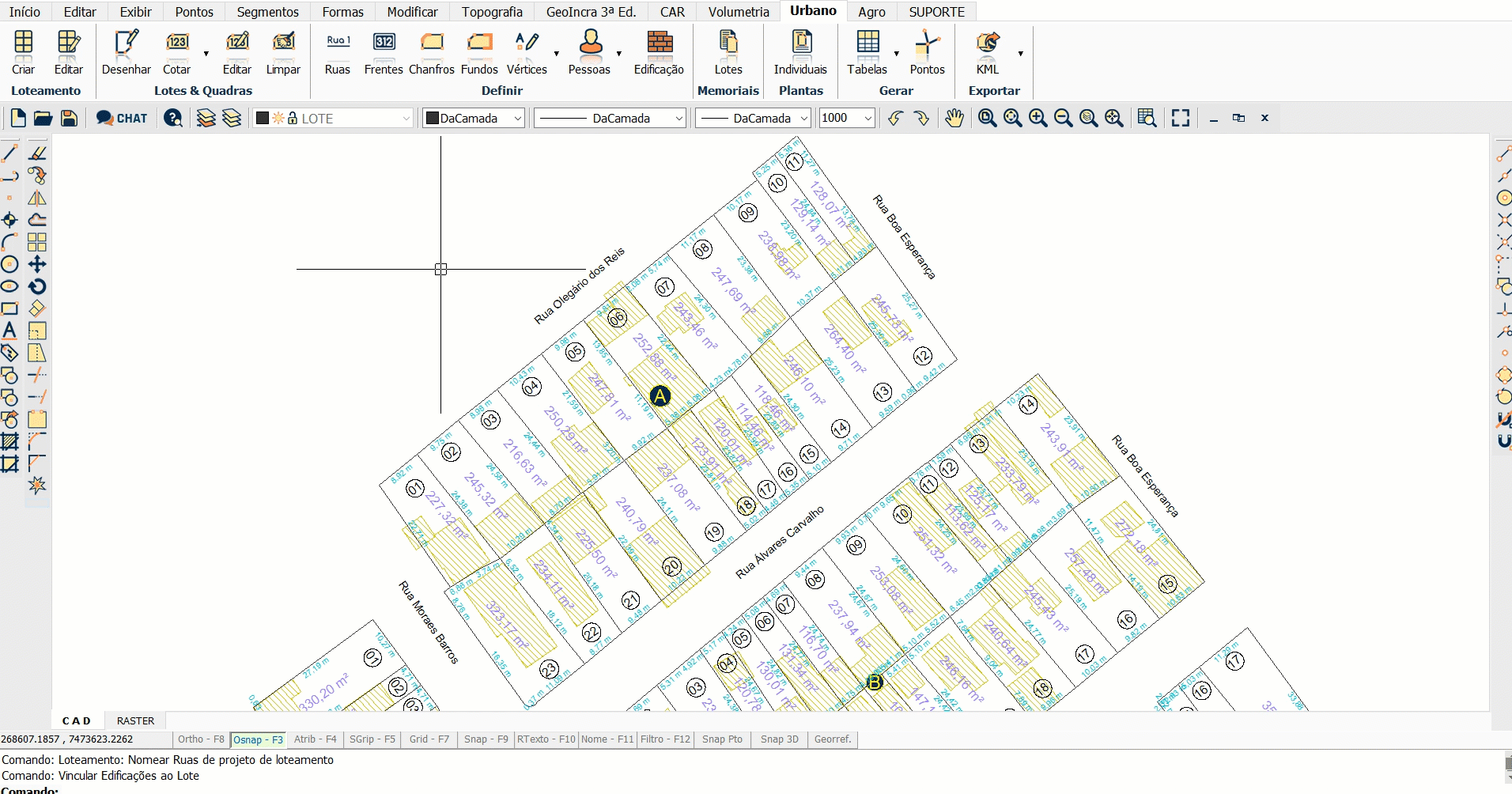1512x794 pixels.
Task: Open the CHAT assistant
Action: pyautogui.click(x=122, y=119)
